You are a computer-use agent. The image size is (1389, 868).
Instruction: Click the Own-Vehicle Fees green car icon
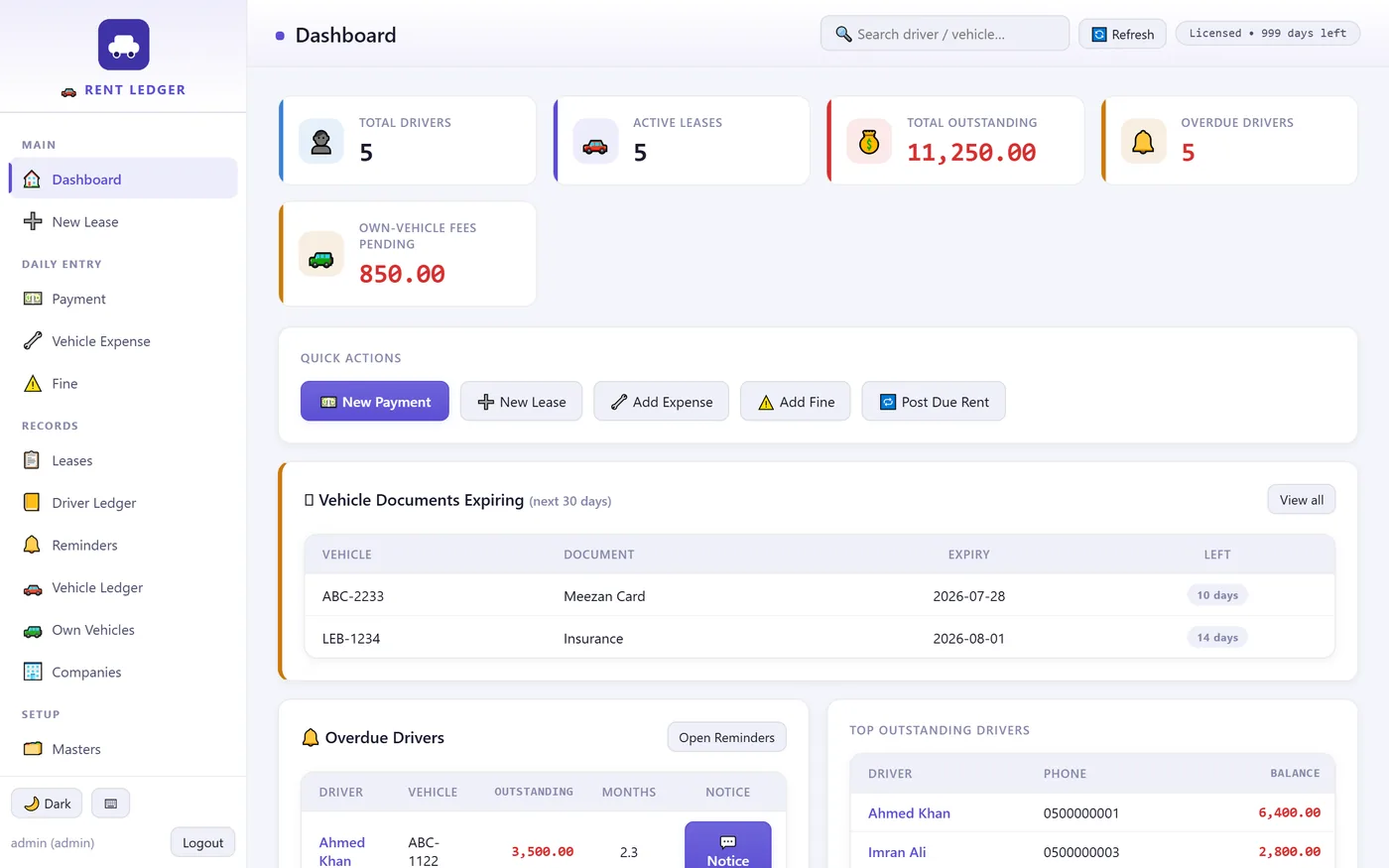point(321,254)
